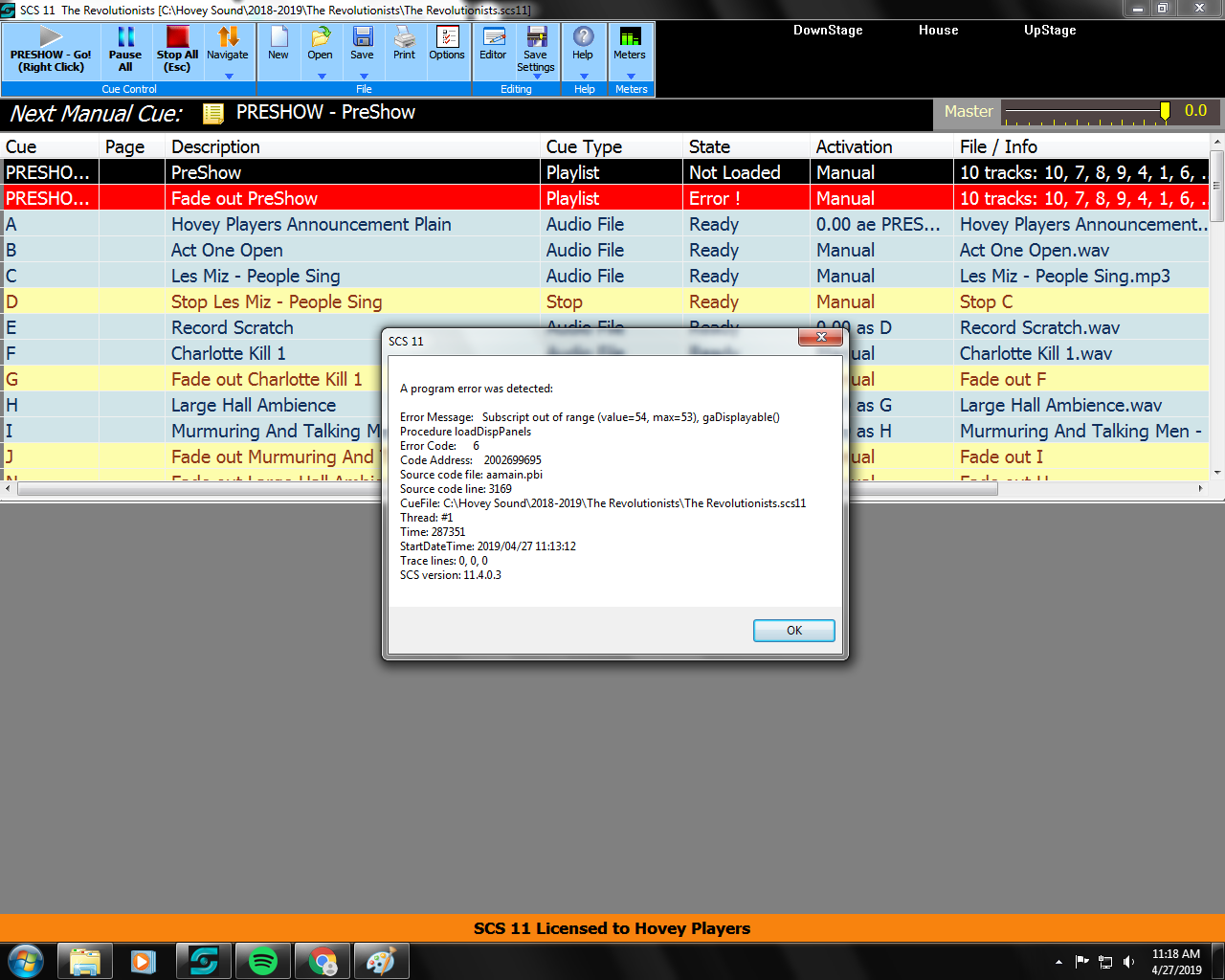Expand the Help dropdown arrow
The height and width of the screenshot is (980, 1225).
point(584,77)
